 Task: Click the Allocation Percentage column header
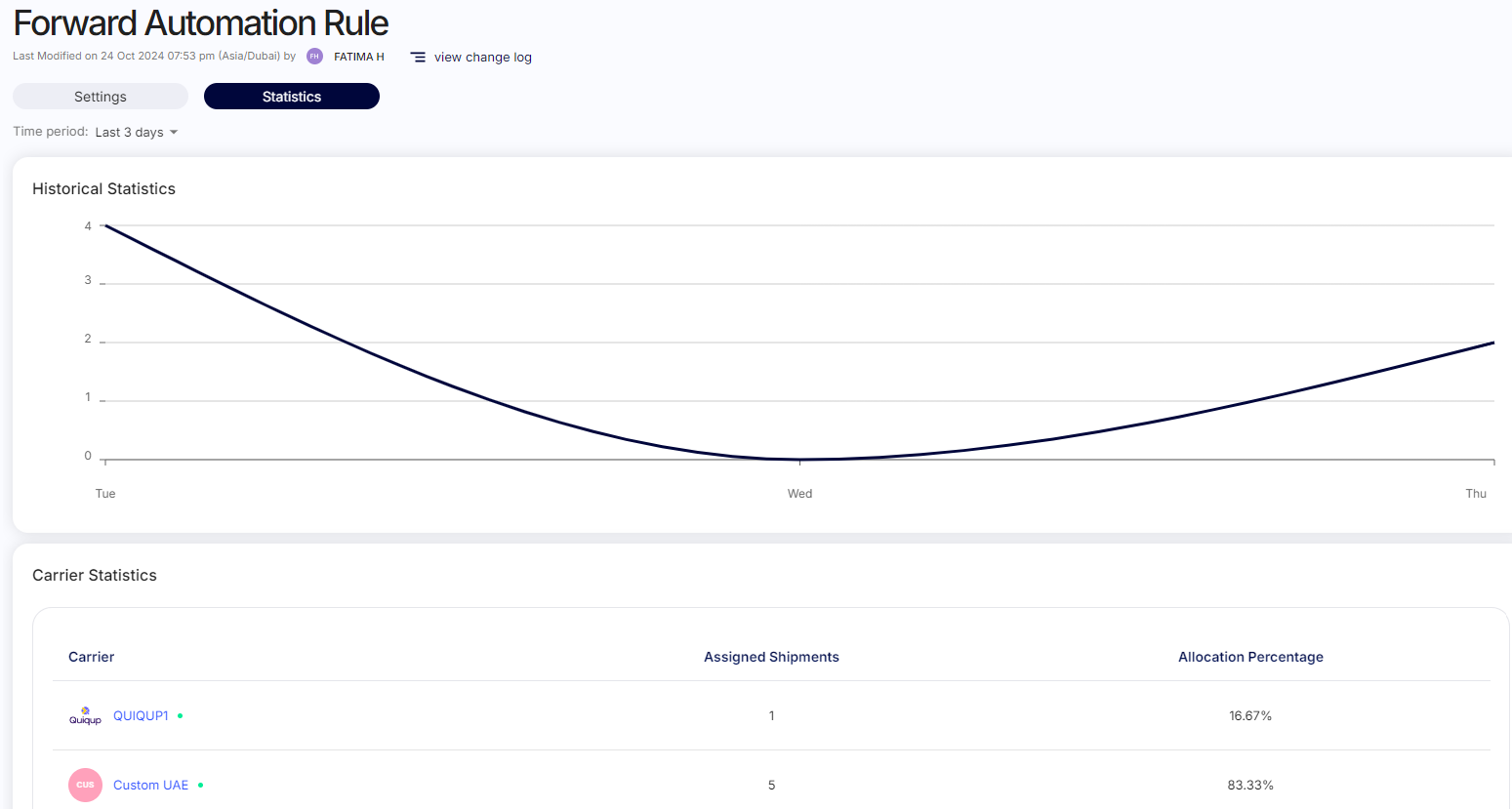tap(1250, 657)
